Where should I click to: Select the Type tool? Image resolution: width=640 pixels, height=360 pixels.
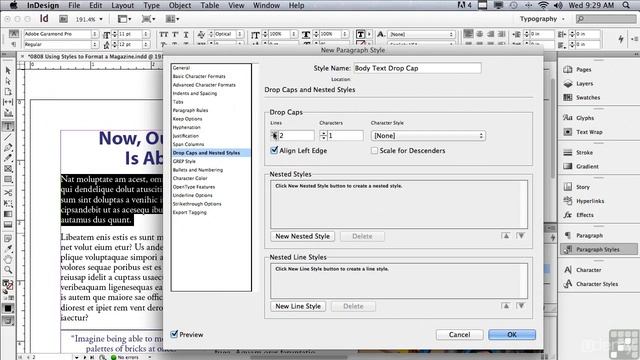coord(8,126)
